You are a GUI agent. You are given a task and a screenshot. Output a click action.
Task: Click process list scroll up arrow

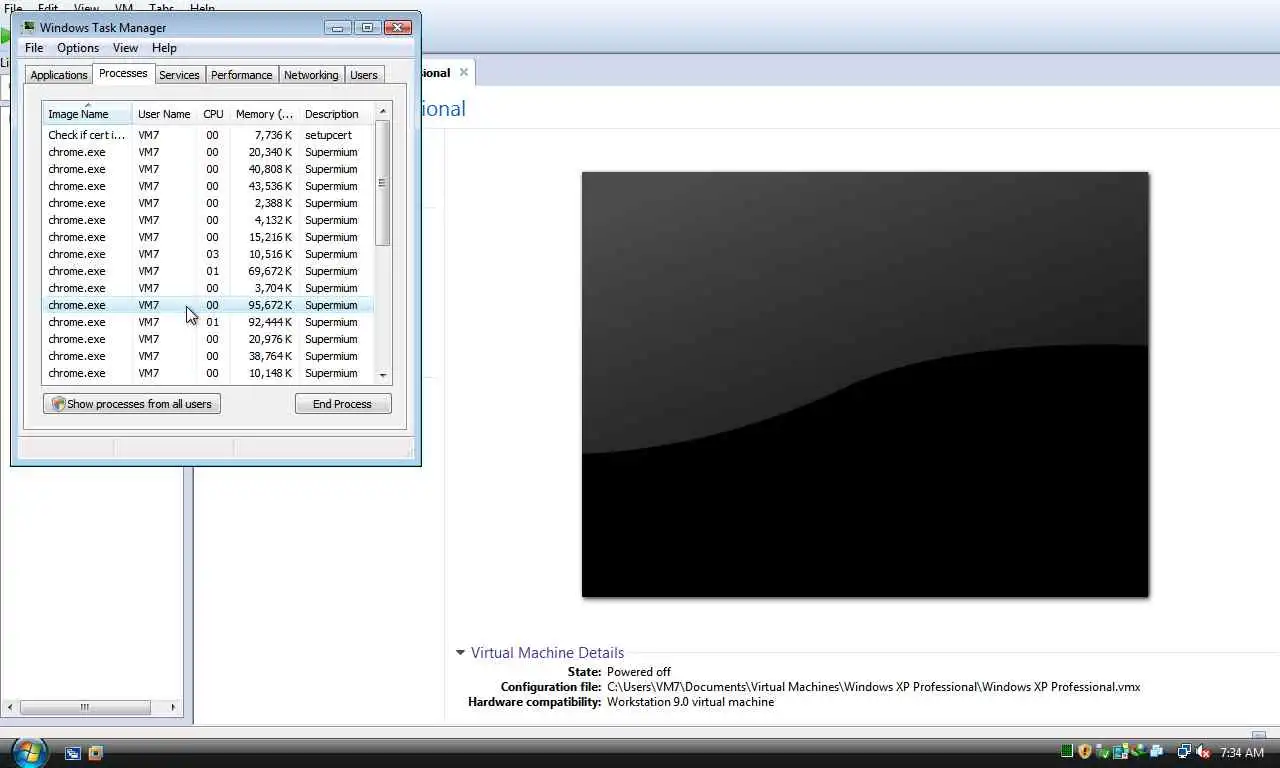[x=382, y=111]
